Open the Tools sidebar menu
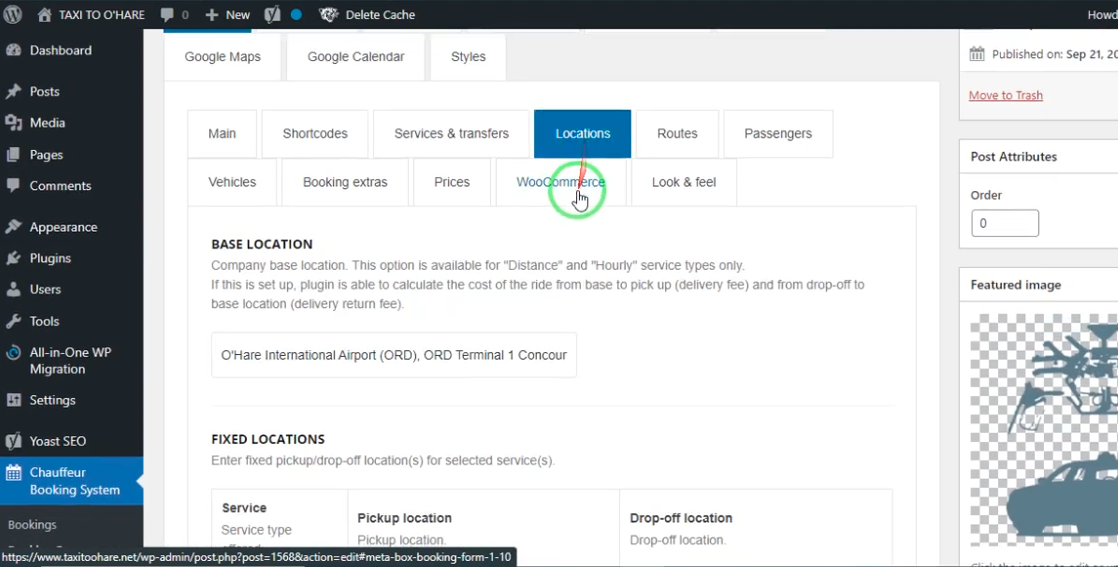Image resolution: width=1118 pixels, height=567 pixels. click(x=44, y=321)
